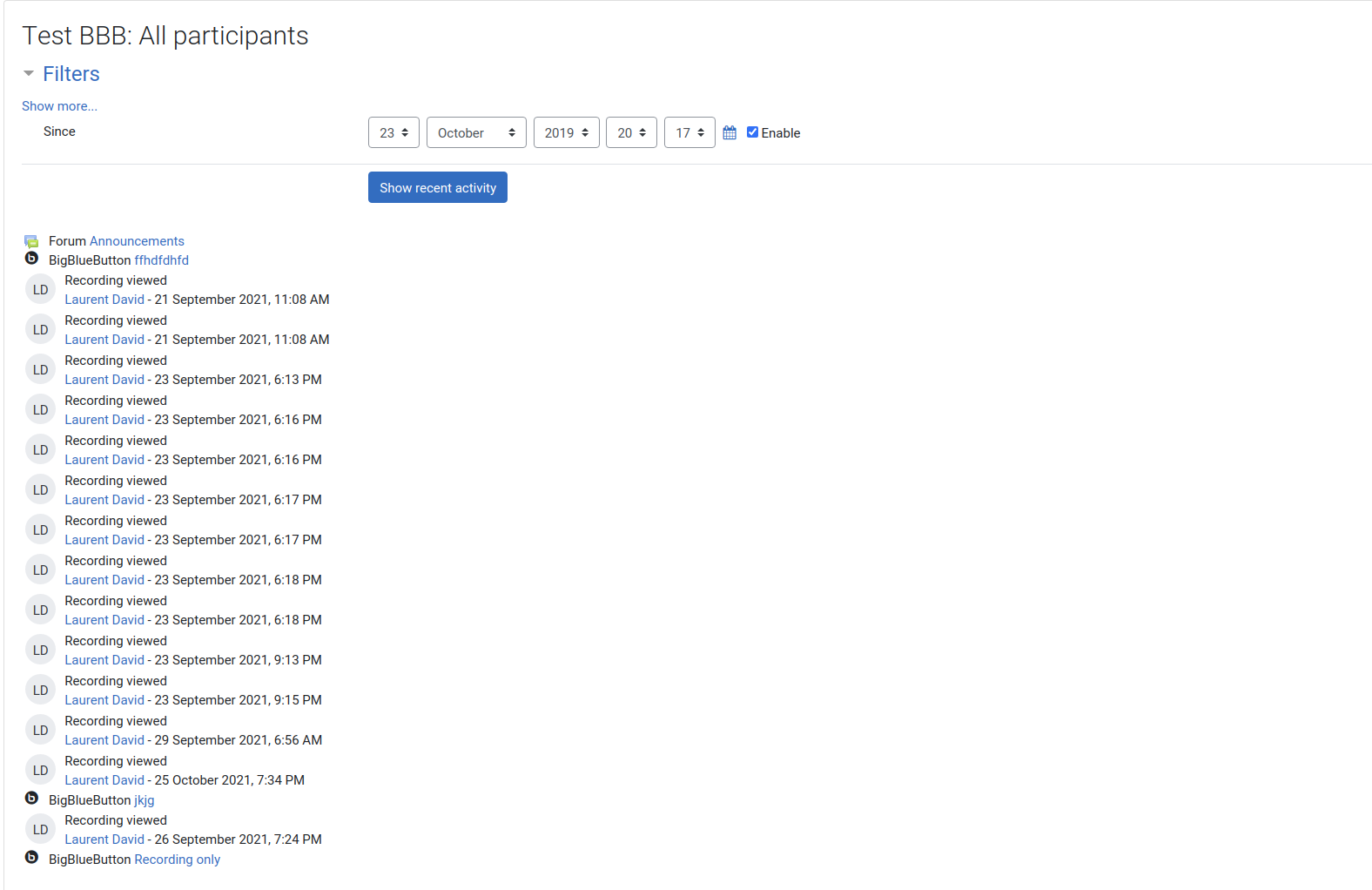Open the ffhdfdhfd BigBlueButton link
1372x890 pixels.
(161, 260)
